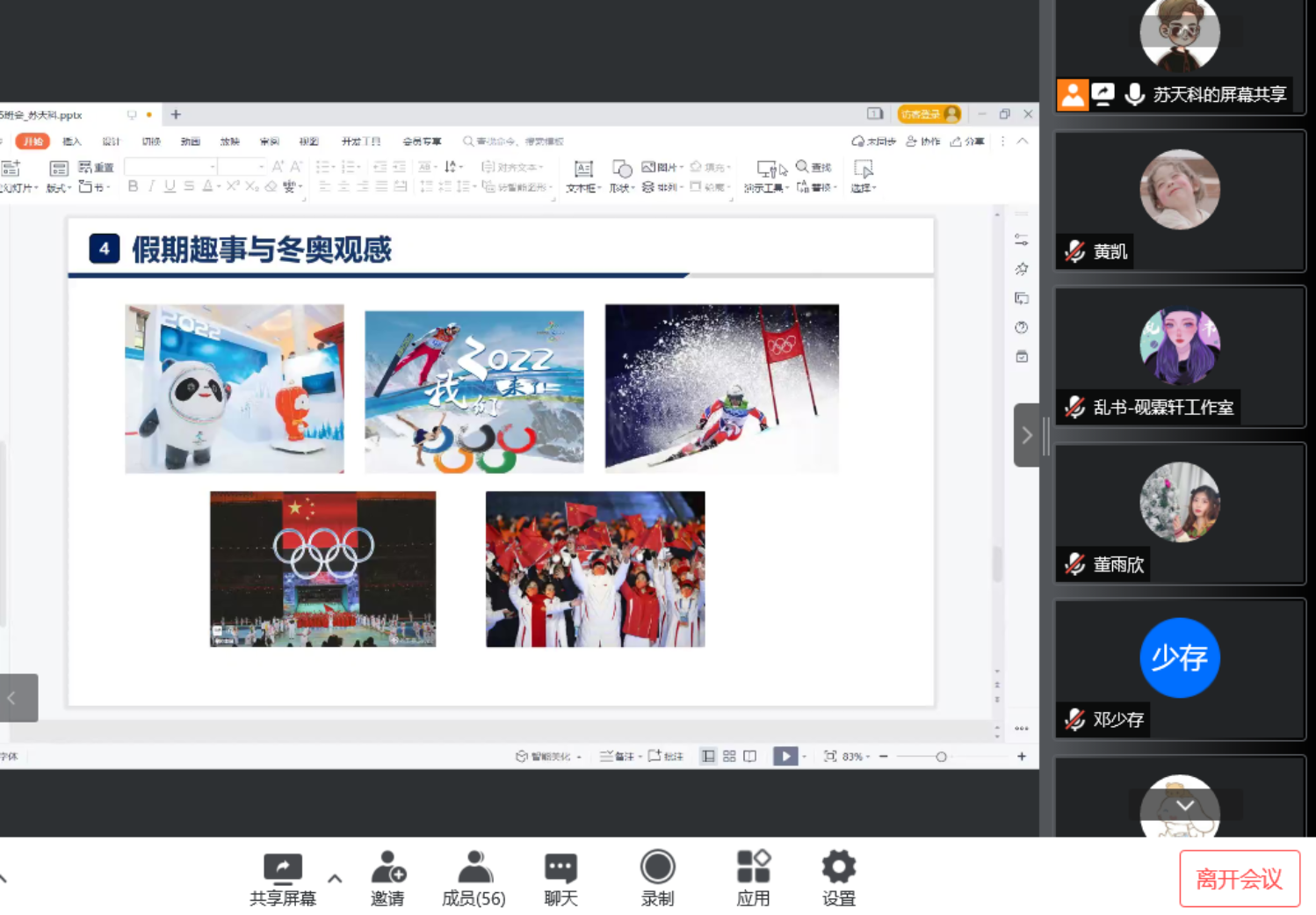Viewport: 1316px width, 915px height.
Task: Open the Chat panel icon
Action: (x=560, y=868)
